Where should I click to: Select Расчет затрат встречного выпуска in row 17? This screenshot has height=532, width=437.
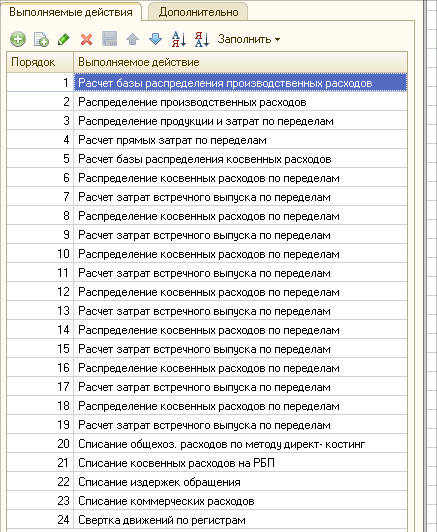241,387
